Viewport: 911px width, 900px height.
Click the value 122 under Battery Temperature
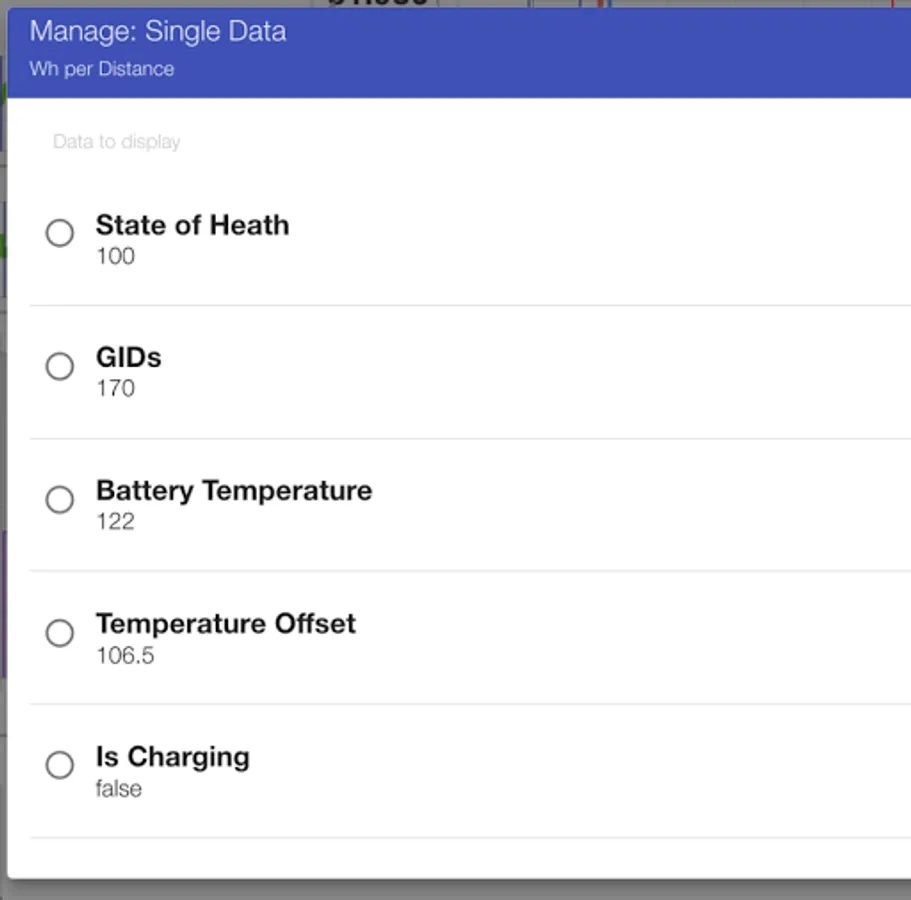tap(115, 522)
